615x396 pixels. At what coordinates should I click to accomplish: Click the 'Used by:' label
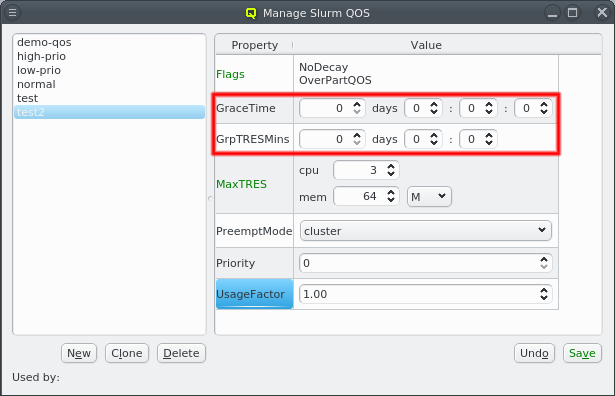click(36, 377)
